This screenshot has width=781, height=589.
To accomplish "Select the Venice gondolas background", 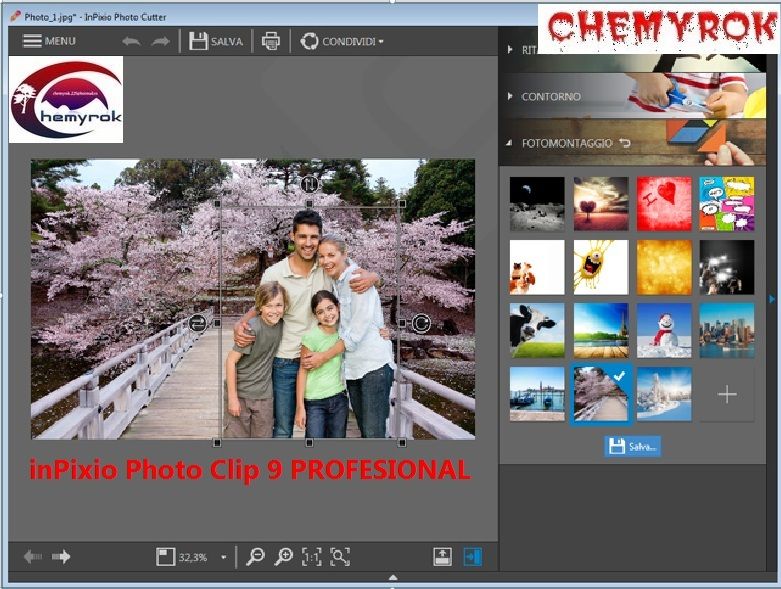I will click(537, 394).
